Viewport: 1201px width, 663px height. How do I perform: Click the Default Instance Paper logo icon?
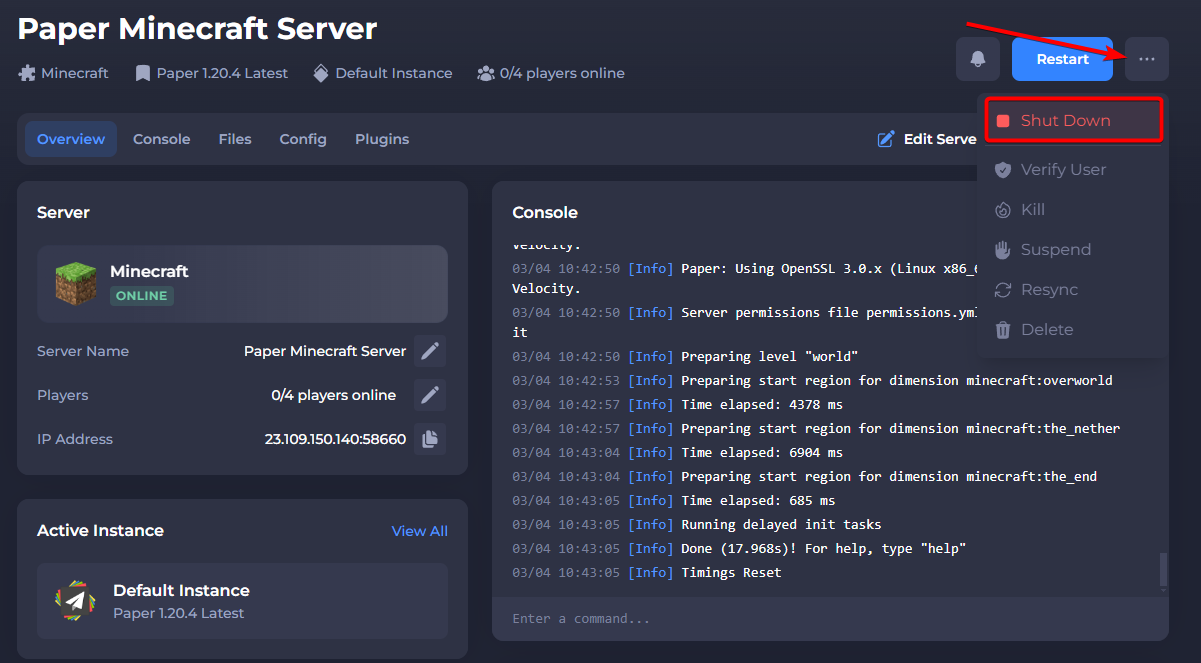[x=75, y=600]
